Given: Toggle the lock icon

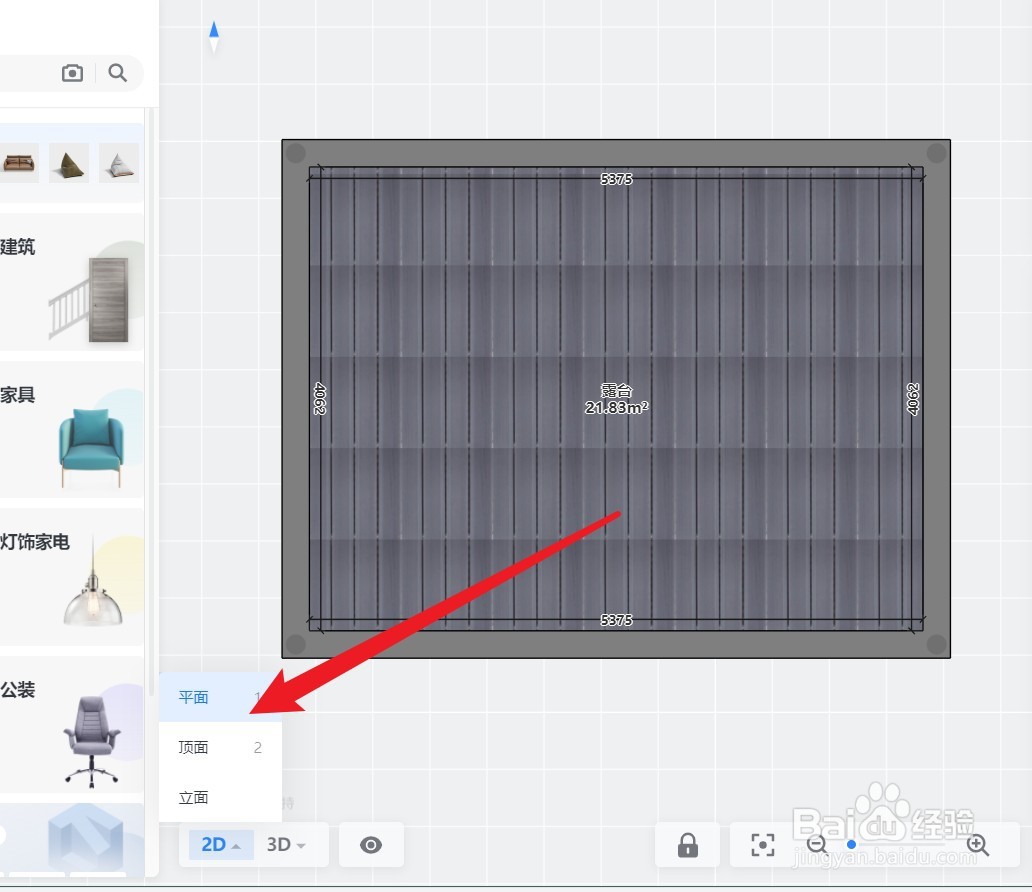Looking at the screenshot, I should click(x=688, y=845).
